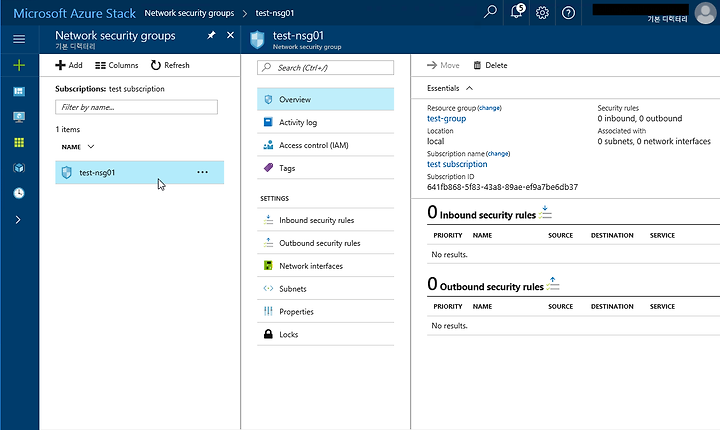The width and height of the screenshot is (720, 430).
Task: Click SOURCE header in outbound rules table
Action: (x=560, y=306)
